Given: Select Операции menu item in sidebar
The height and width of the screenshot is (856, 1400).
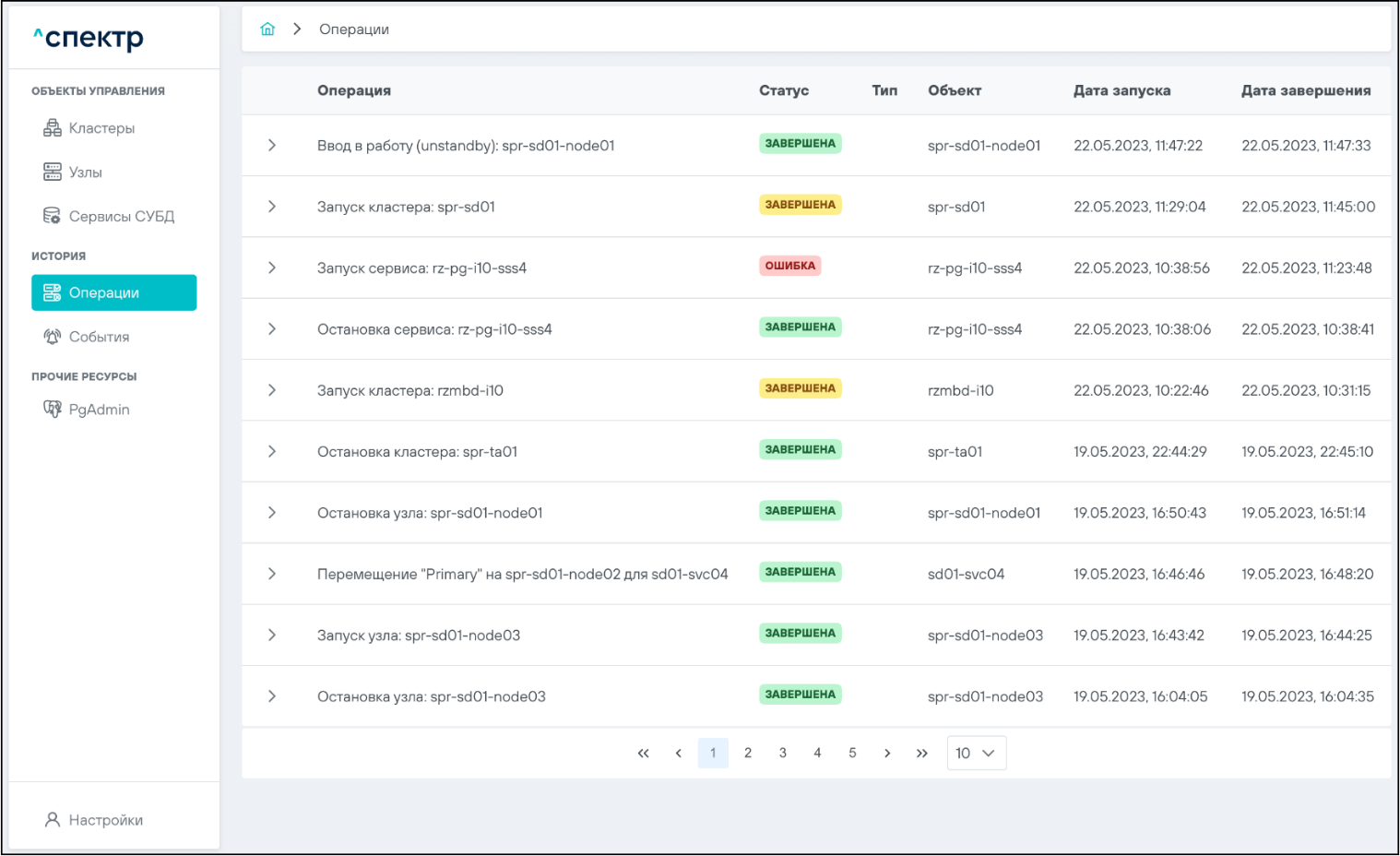Looking at the screenshot, I should [x=113, y=293].
